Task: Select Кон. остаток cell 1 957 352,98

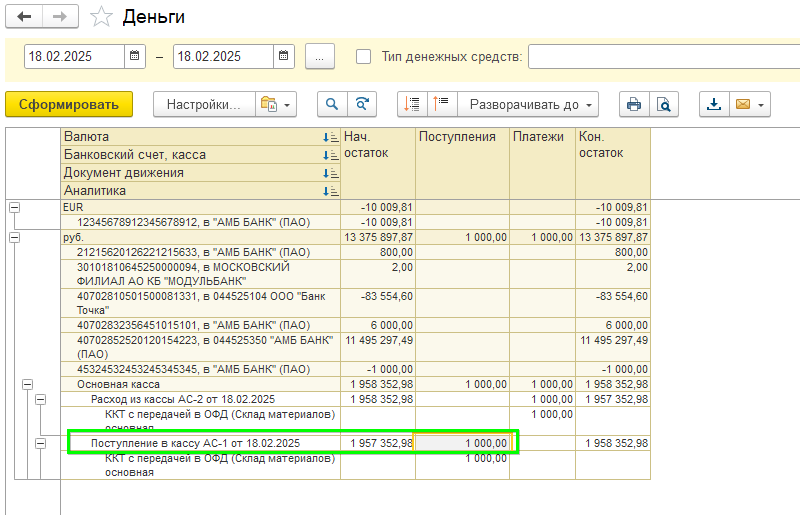Action: click(x=613, y=399)
